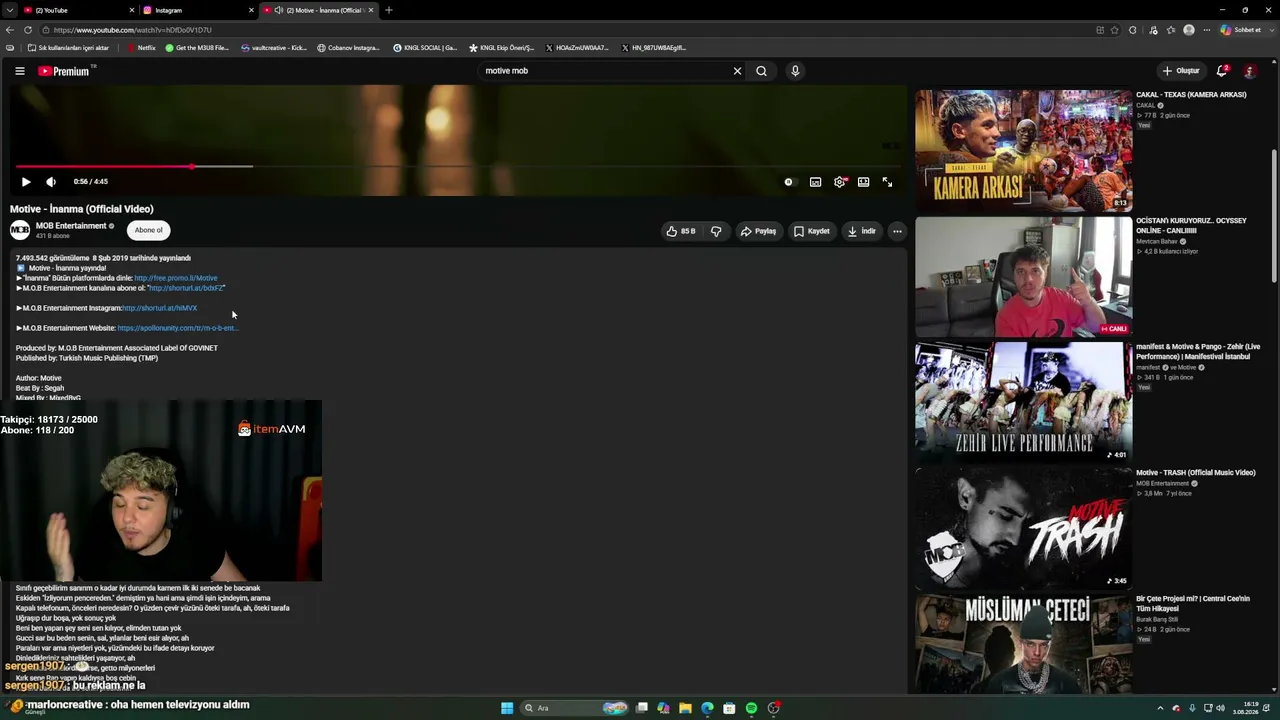Viewport: 1280px width, 720px height.
Task: Start voice search with the microphone
Action: coord(795,71)
